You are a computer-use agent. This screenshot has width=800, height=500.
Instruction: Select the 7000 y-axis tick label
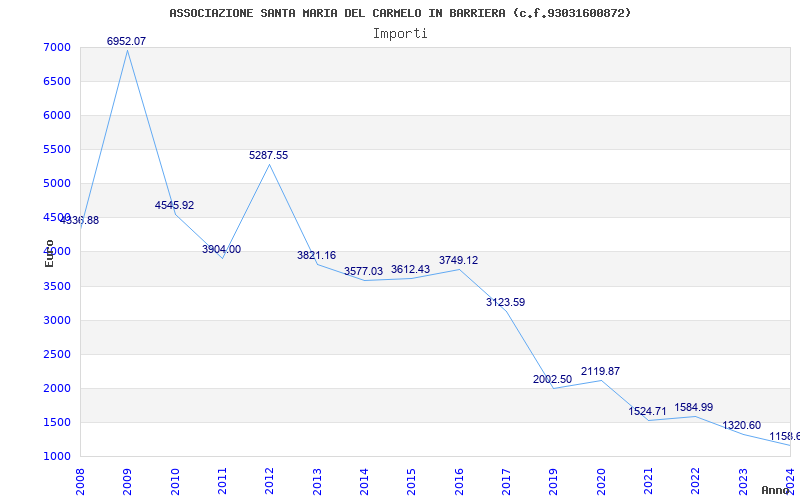[x=56, y=47]
